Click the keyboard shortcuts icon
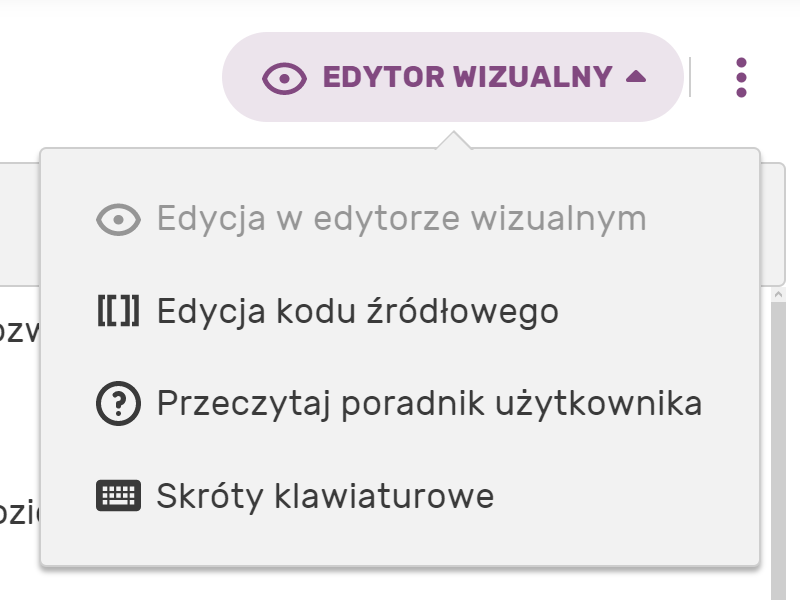Screen dimensions: 800x600 click(x=118, y=496)
